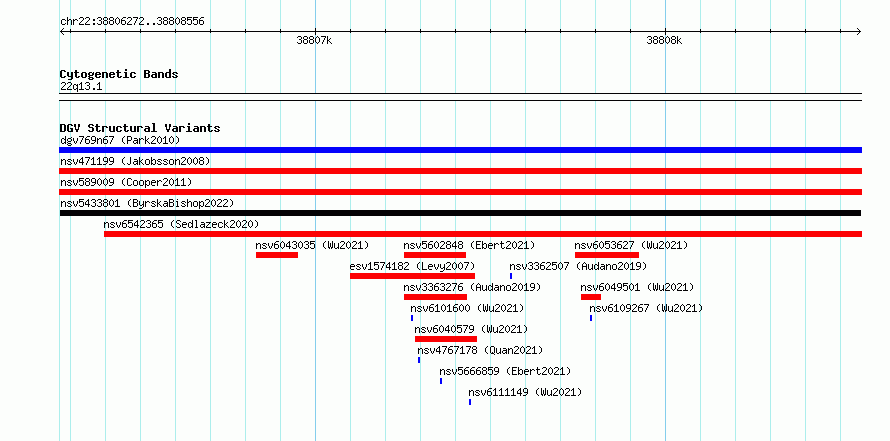
Task: Click the small blue nsv3362507 marker
Action: pyautogui.click(x=511, y=276)
